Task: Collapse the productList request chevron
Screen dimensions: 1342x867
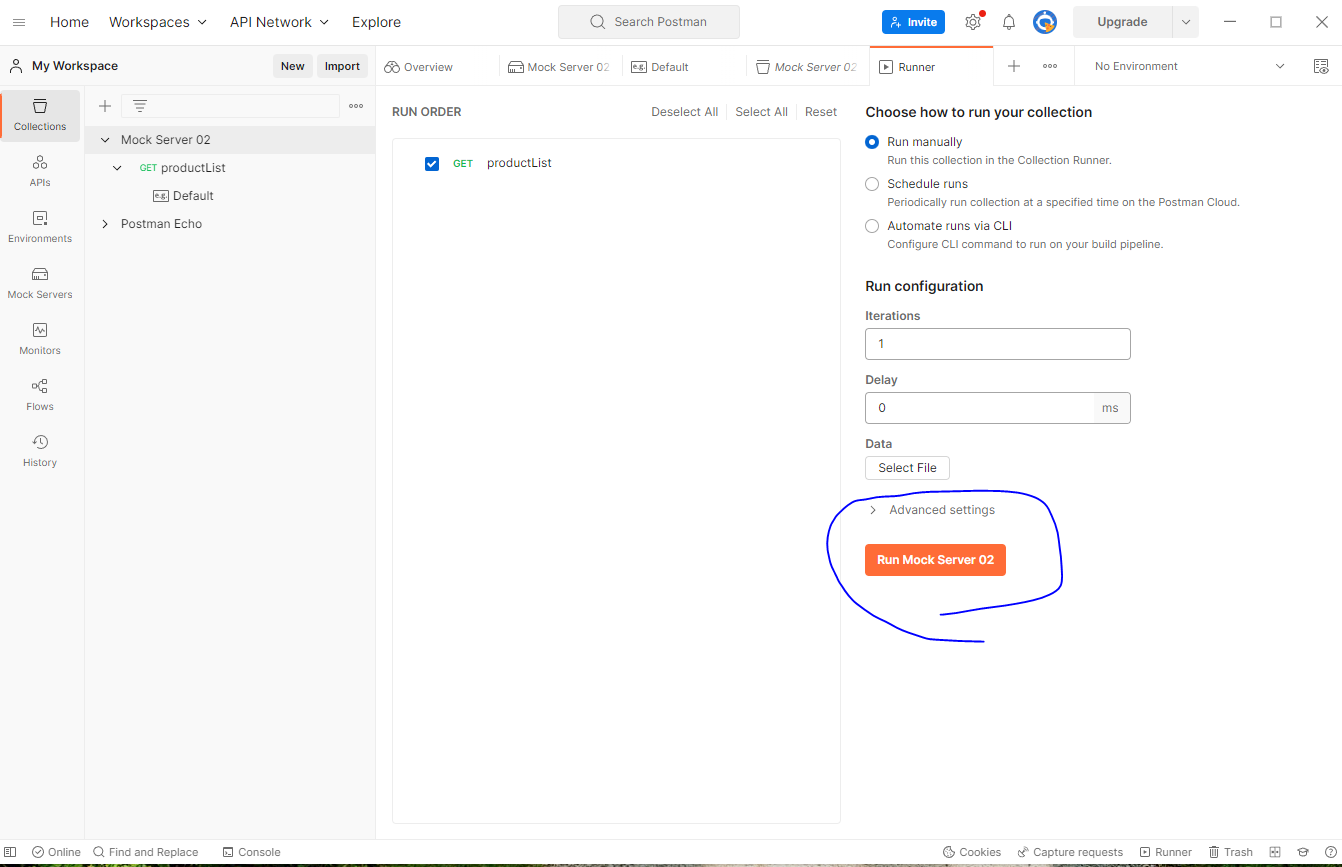Action: pyautogui.click(x=118, y=168)
